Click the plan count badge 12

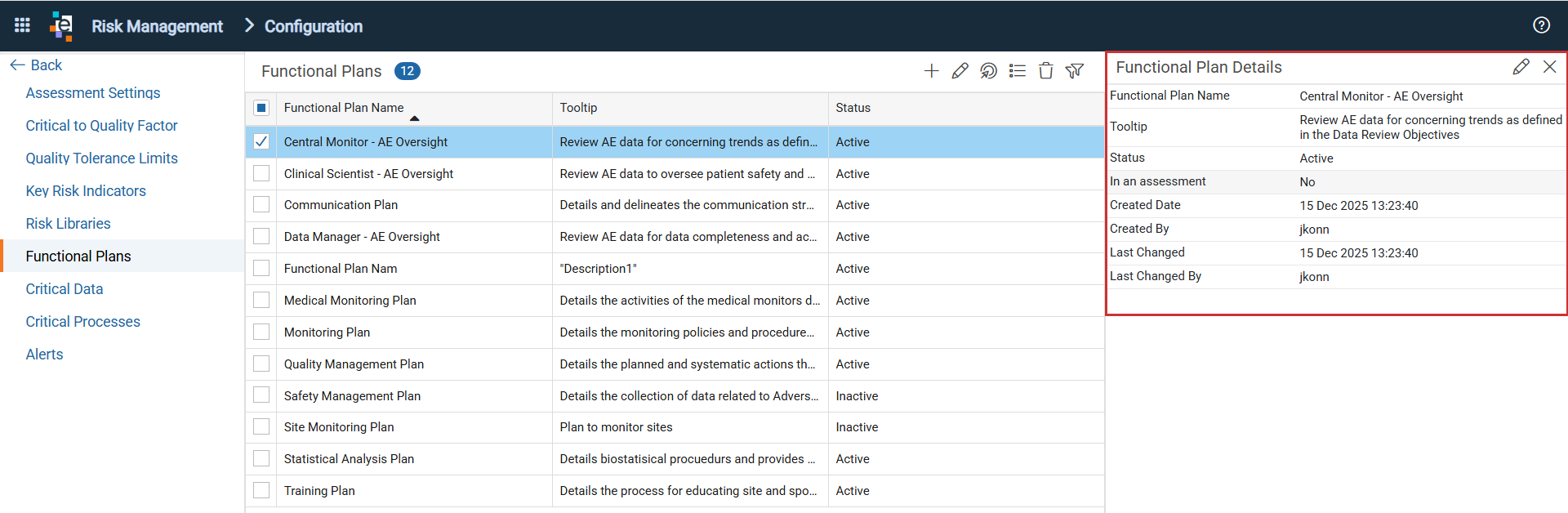(407, 71)
